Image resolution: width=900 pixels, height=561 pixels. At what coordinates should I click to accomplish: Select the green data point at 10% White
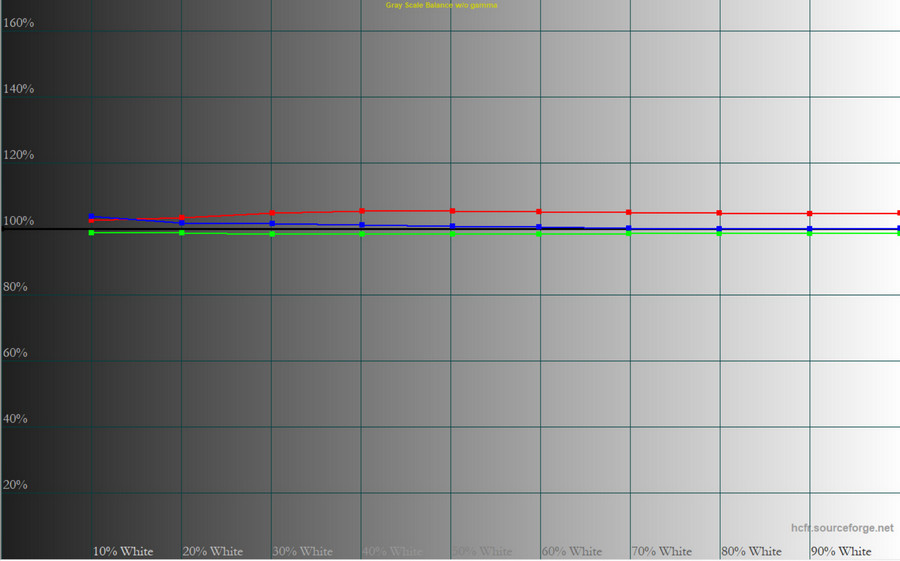pos(92,233)
